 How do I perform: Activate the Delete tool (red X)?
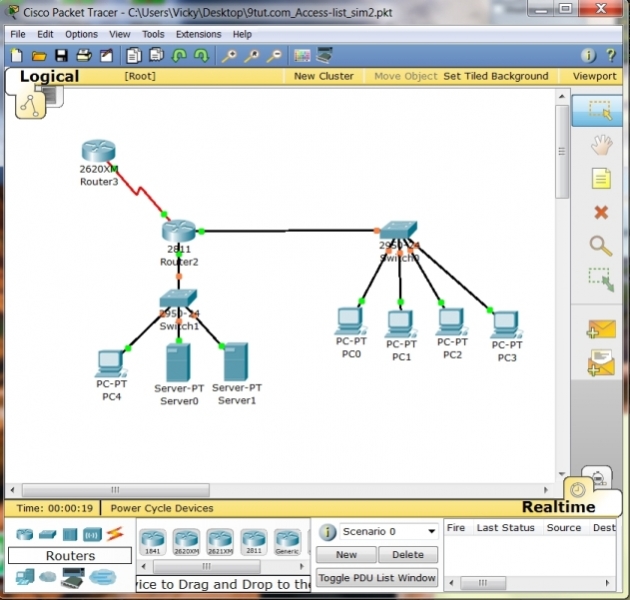coord(600,212)
